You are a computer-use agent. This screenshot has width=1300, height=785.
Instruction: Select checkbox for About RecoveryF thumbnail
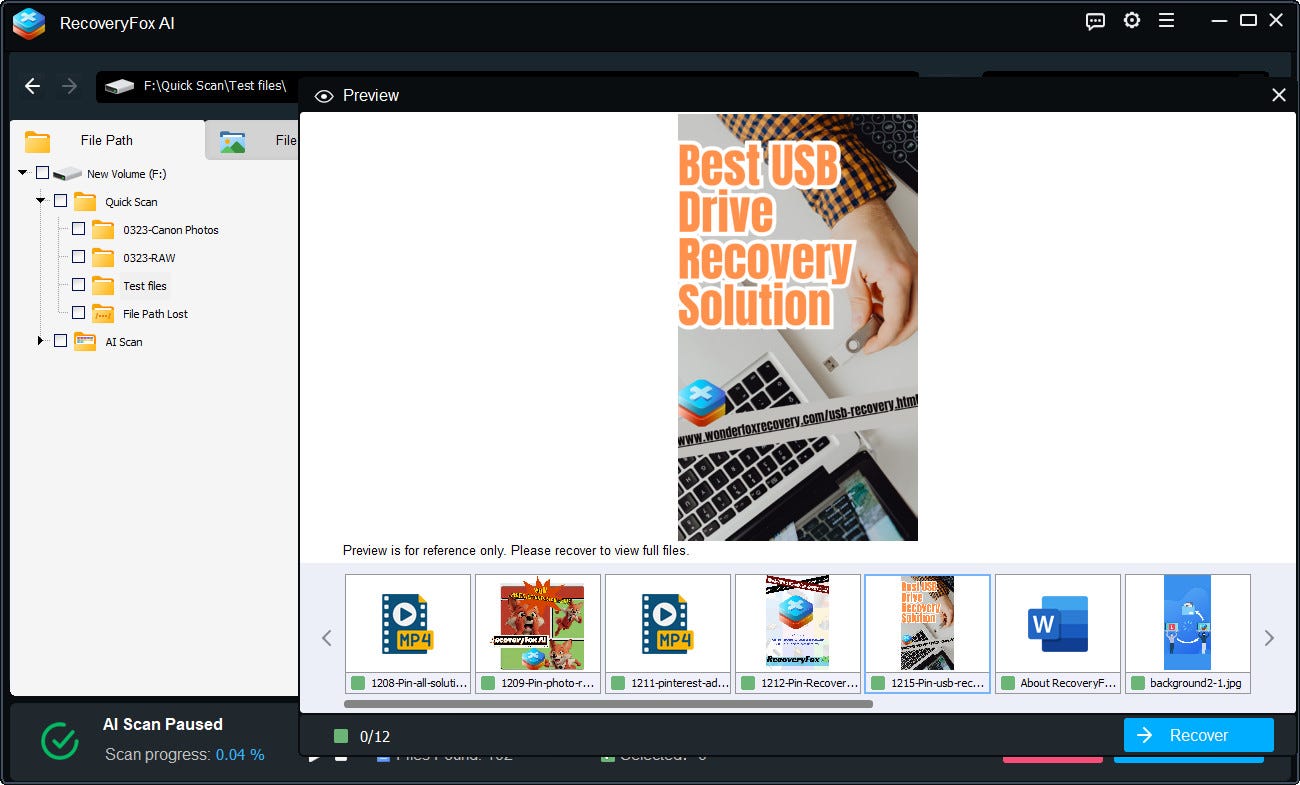(x=1008, y=683)
